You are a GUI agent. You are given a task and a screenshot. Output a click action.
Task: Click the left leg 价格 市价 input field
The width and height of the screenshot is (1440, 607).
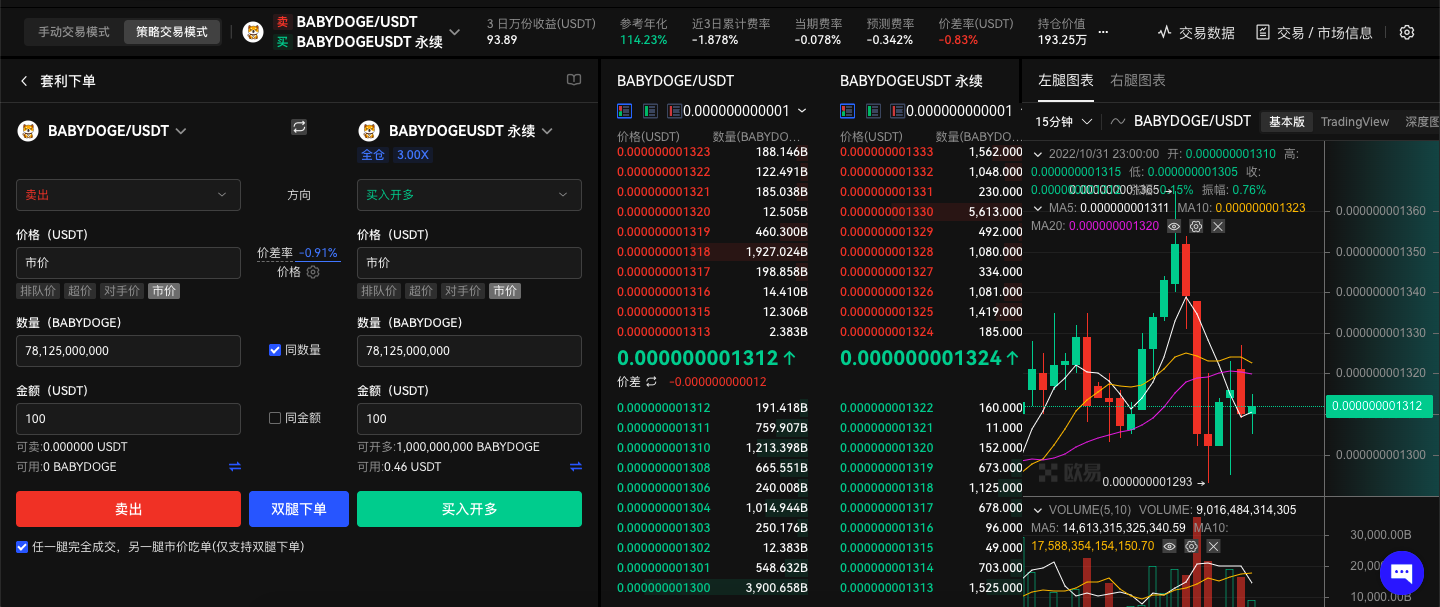[x=128, y=263]
